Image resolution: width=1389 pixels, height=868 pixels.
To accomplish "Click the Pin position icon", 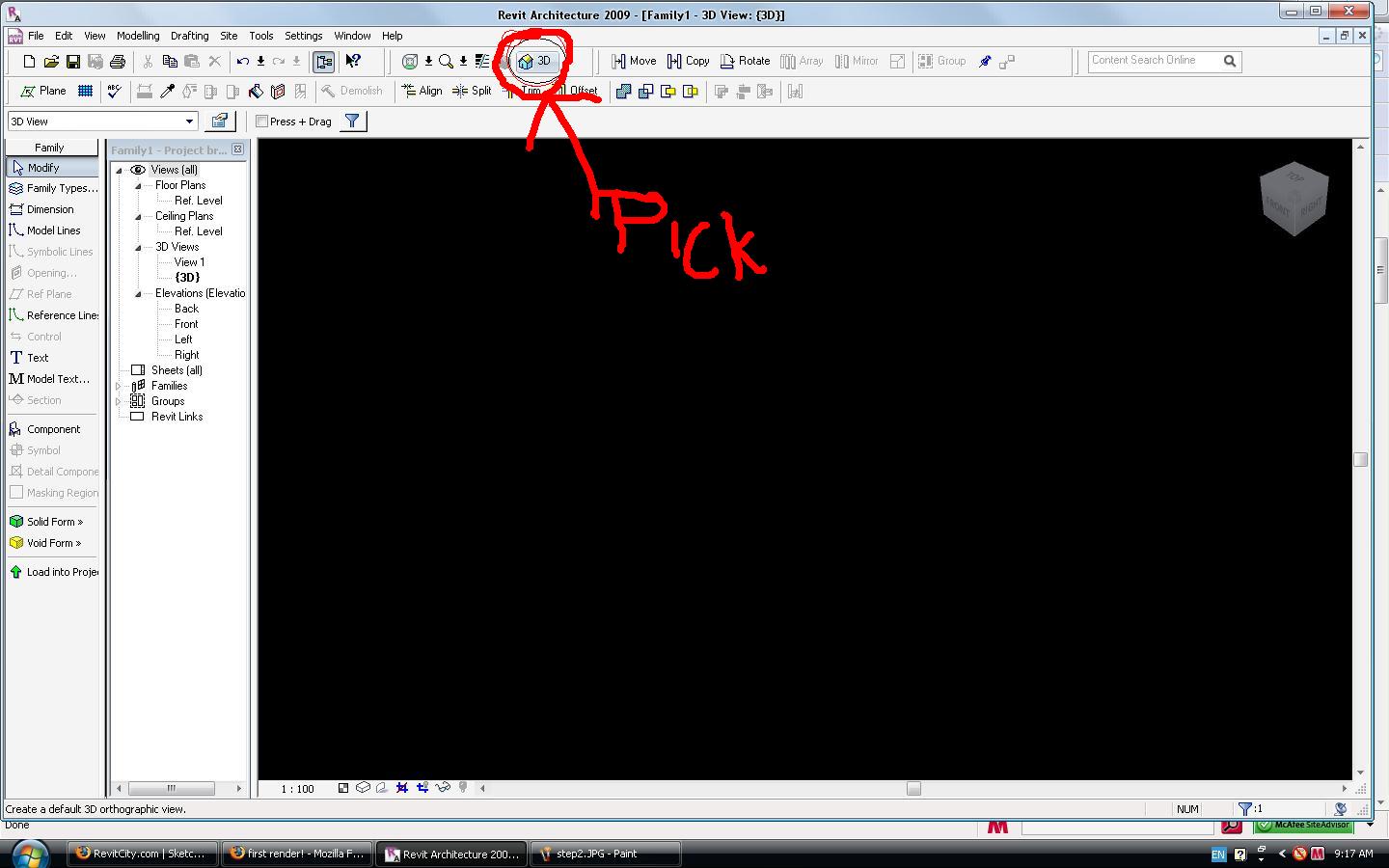I will coord(985,62).
